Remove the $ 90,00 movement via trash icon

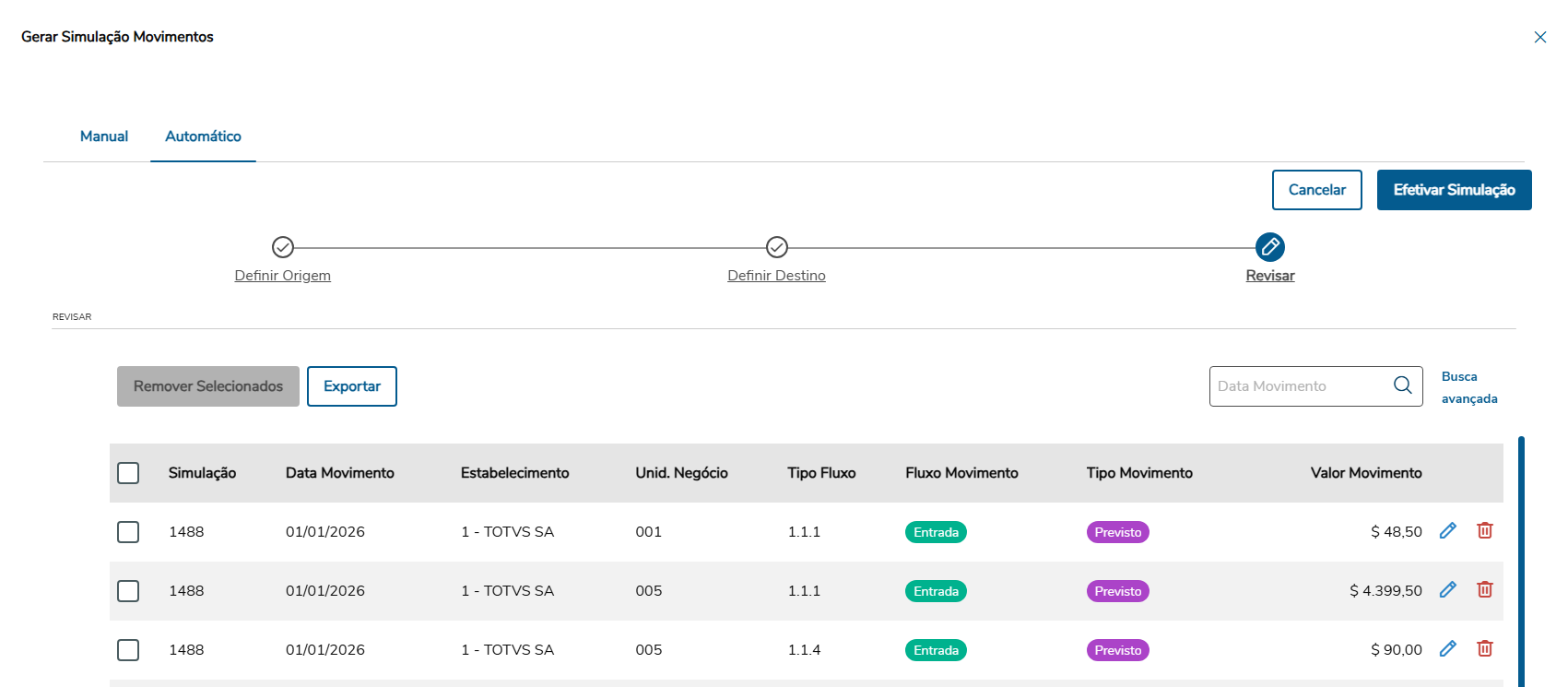[1485, 648]
